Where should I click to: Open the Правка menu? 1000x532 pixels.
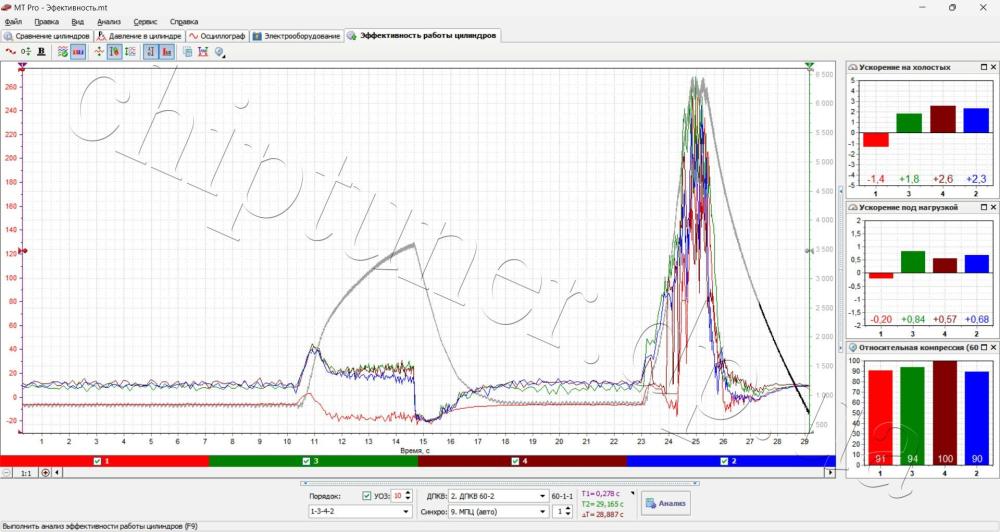point(47,22)
